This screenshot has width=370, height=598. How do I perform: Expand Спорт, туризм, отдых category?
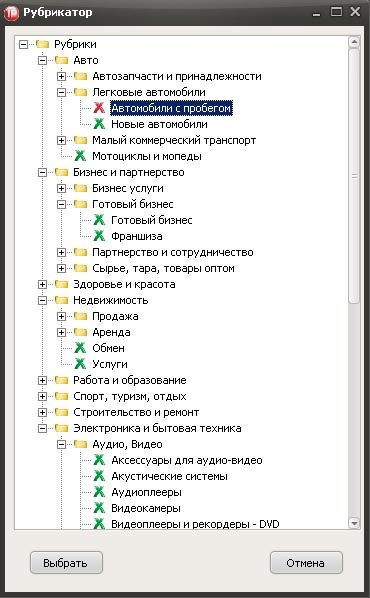43,397
